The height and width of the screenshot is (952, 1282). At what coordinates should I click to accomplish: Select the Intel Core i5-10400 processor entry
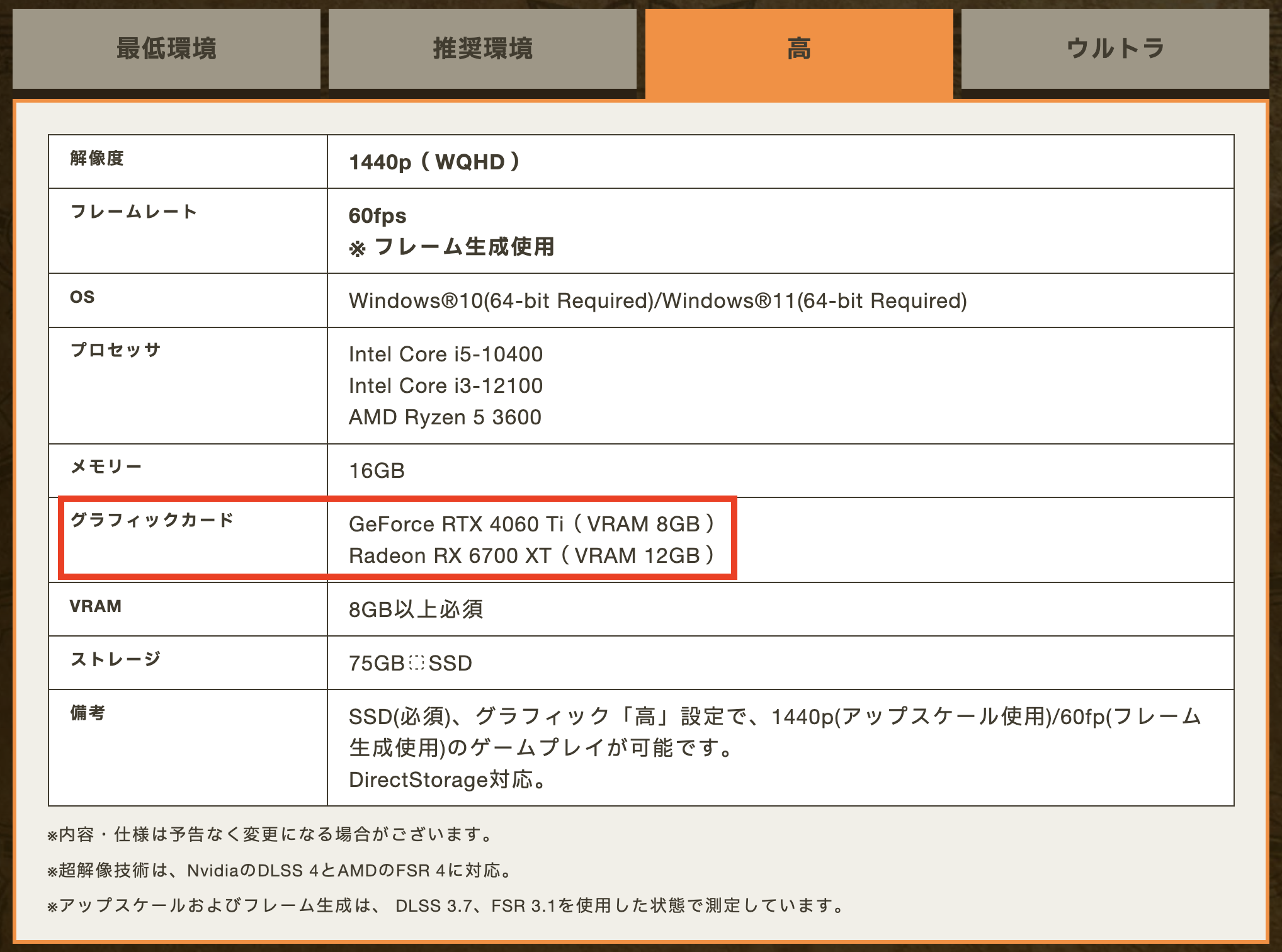pyautogui.click(x=446, y=354)
